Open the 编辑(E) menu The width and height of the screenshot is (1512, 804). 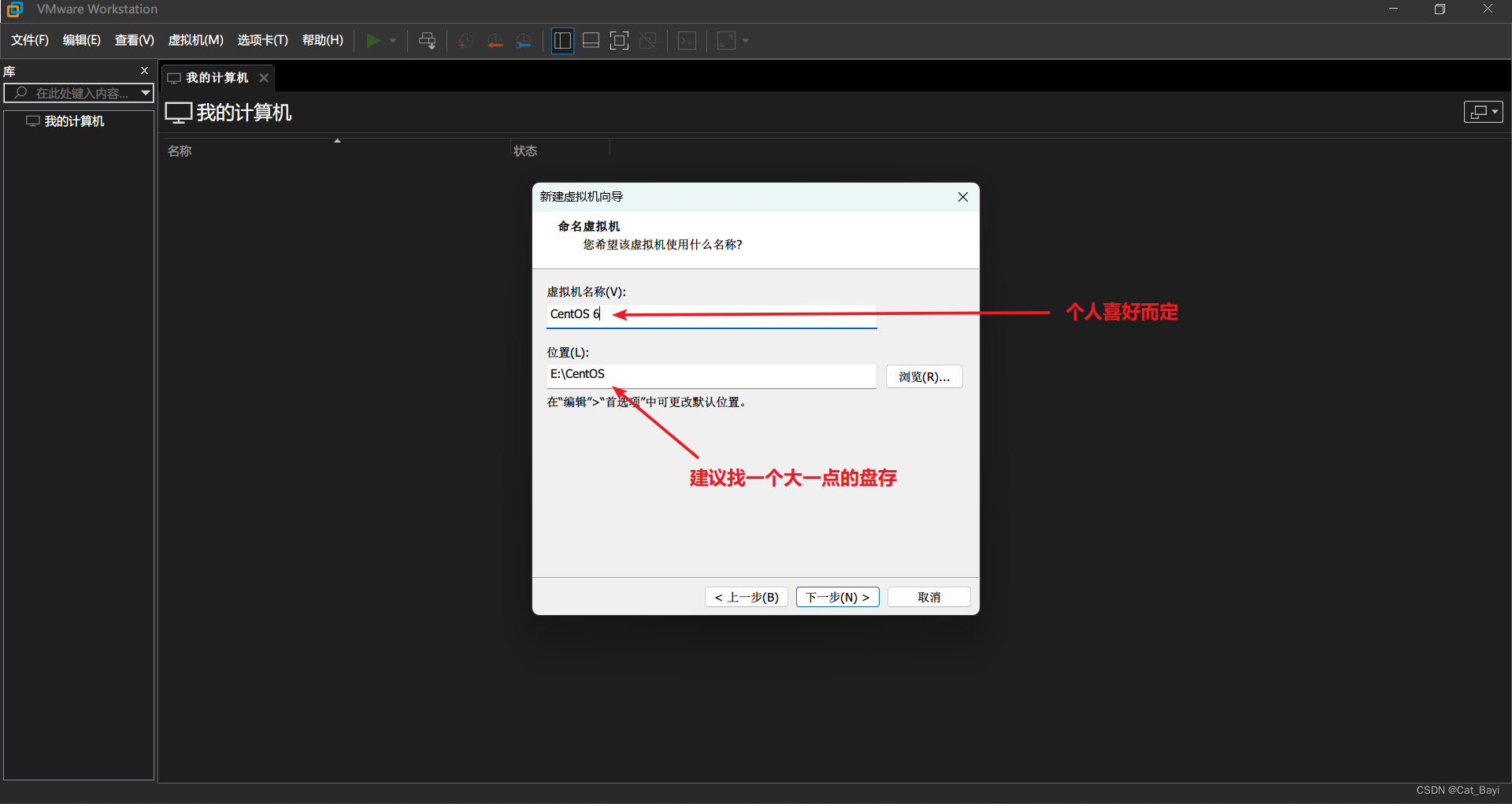click(x=82, y=40)
